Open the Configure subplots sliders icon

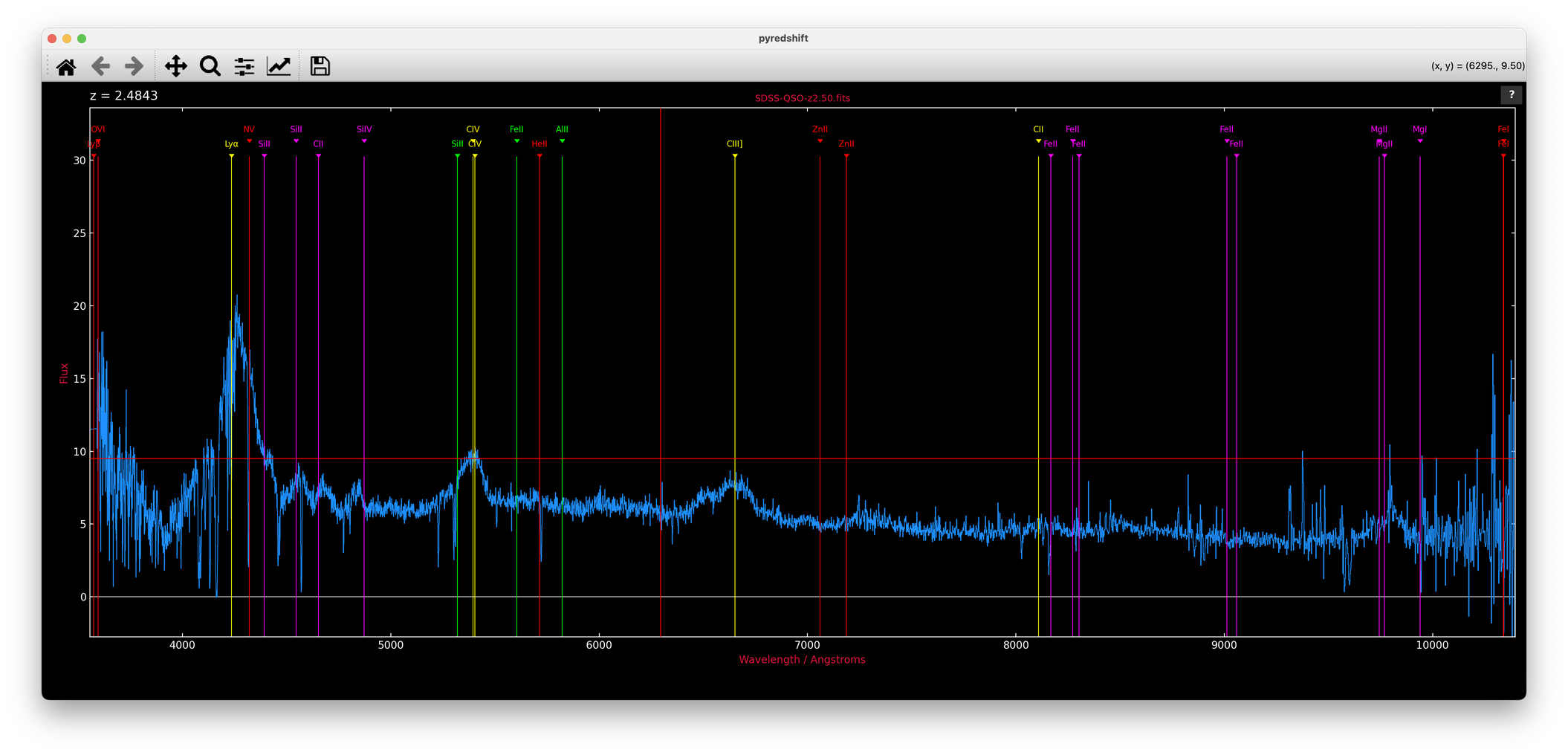pyautogui.click(x=244, y=67)
